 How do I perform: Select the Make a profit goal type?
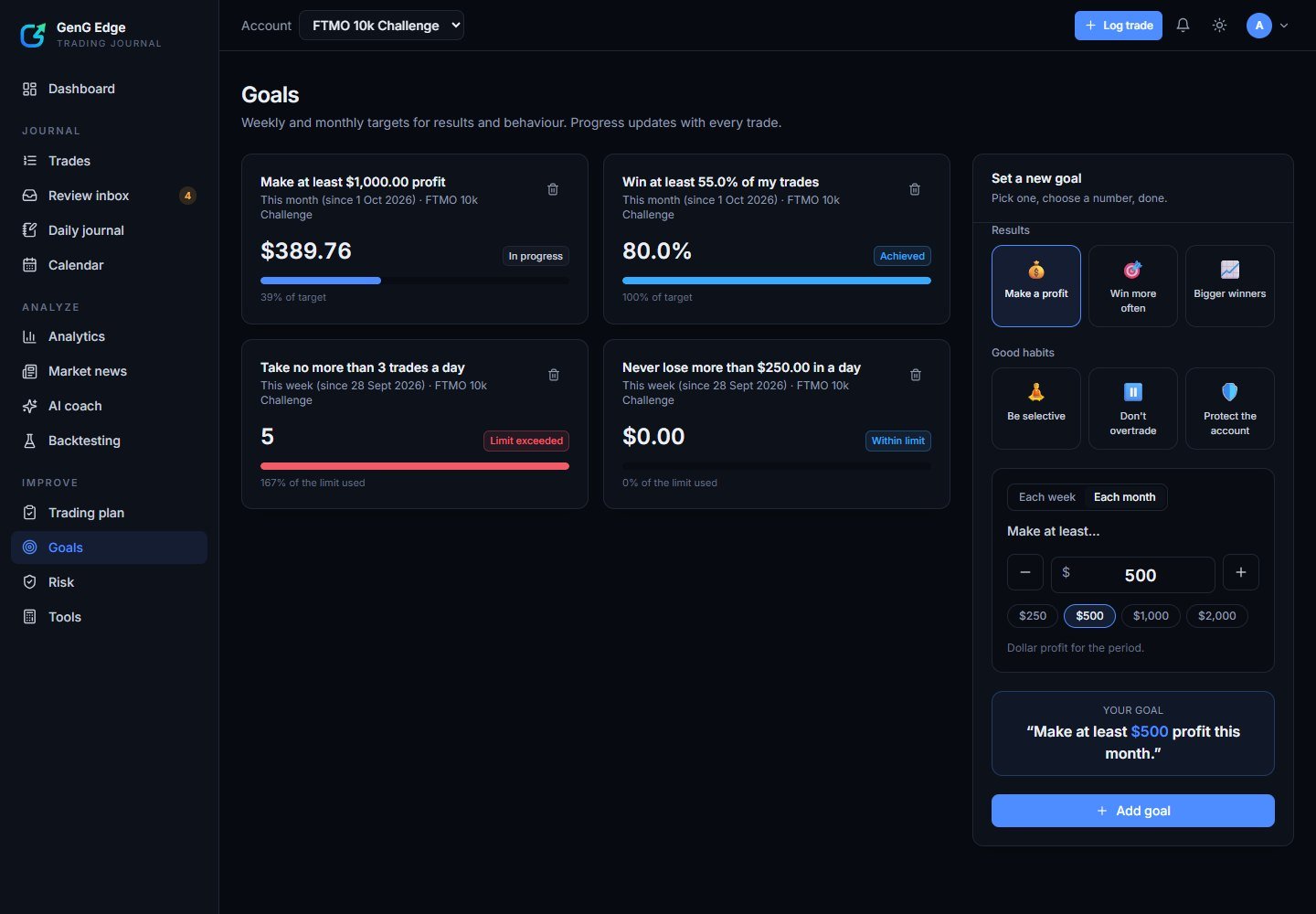1036,286
